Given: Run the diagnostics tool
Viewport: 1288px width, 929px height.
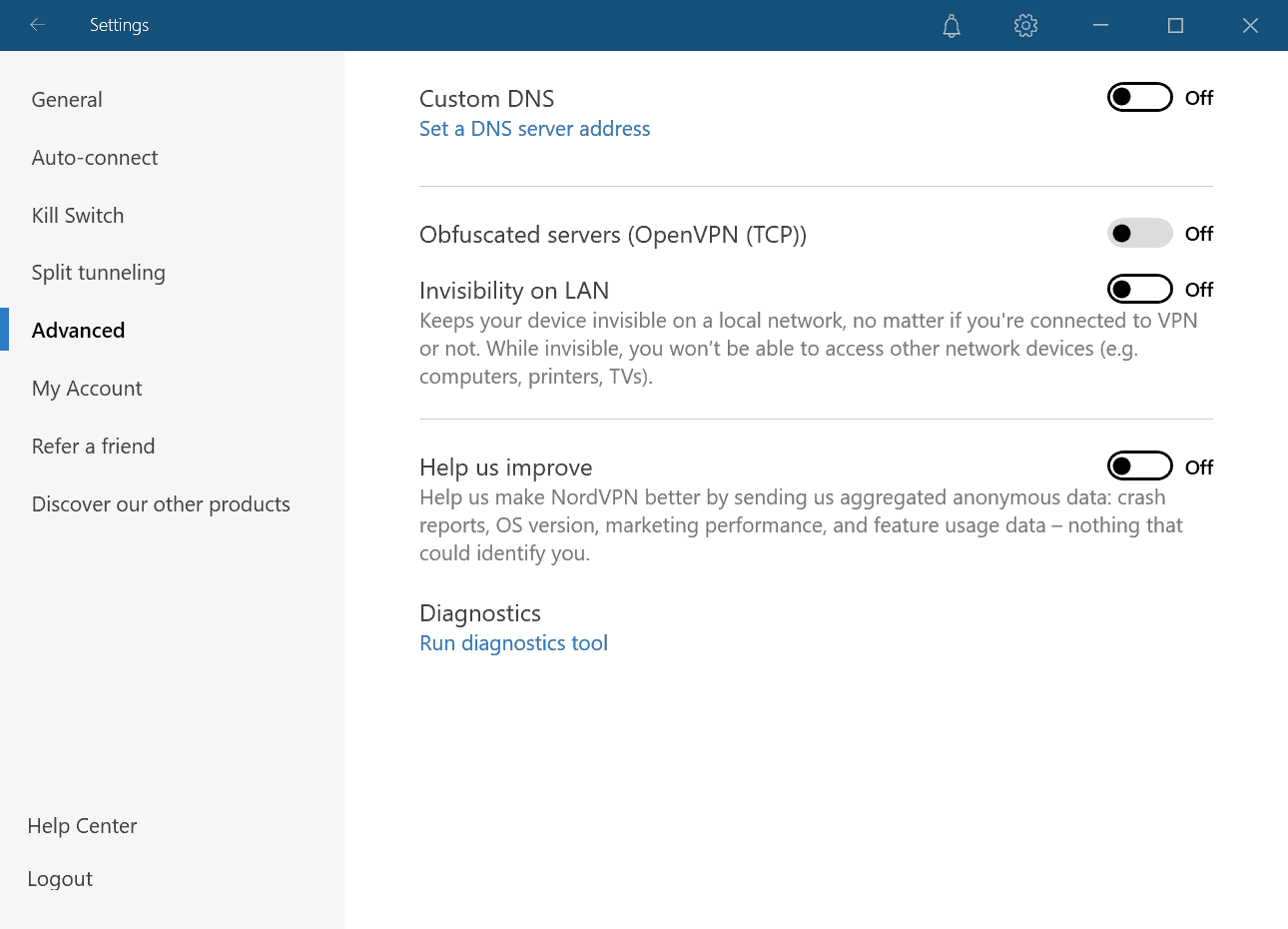Looking at the screenshot, I should point(513,642).
